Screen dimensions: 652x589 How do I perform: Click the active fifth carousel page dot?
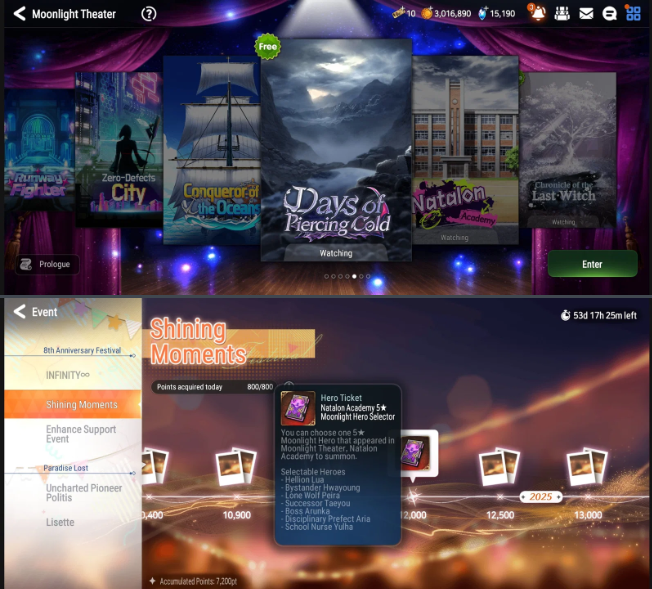[x=354, y=276]
